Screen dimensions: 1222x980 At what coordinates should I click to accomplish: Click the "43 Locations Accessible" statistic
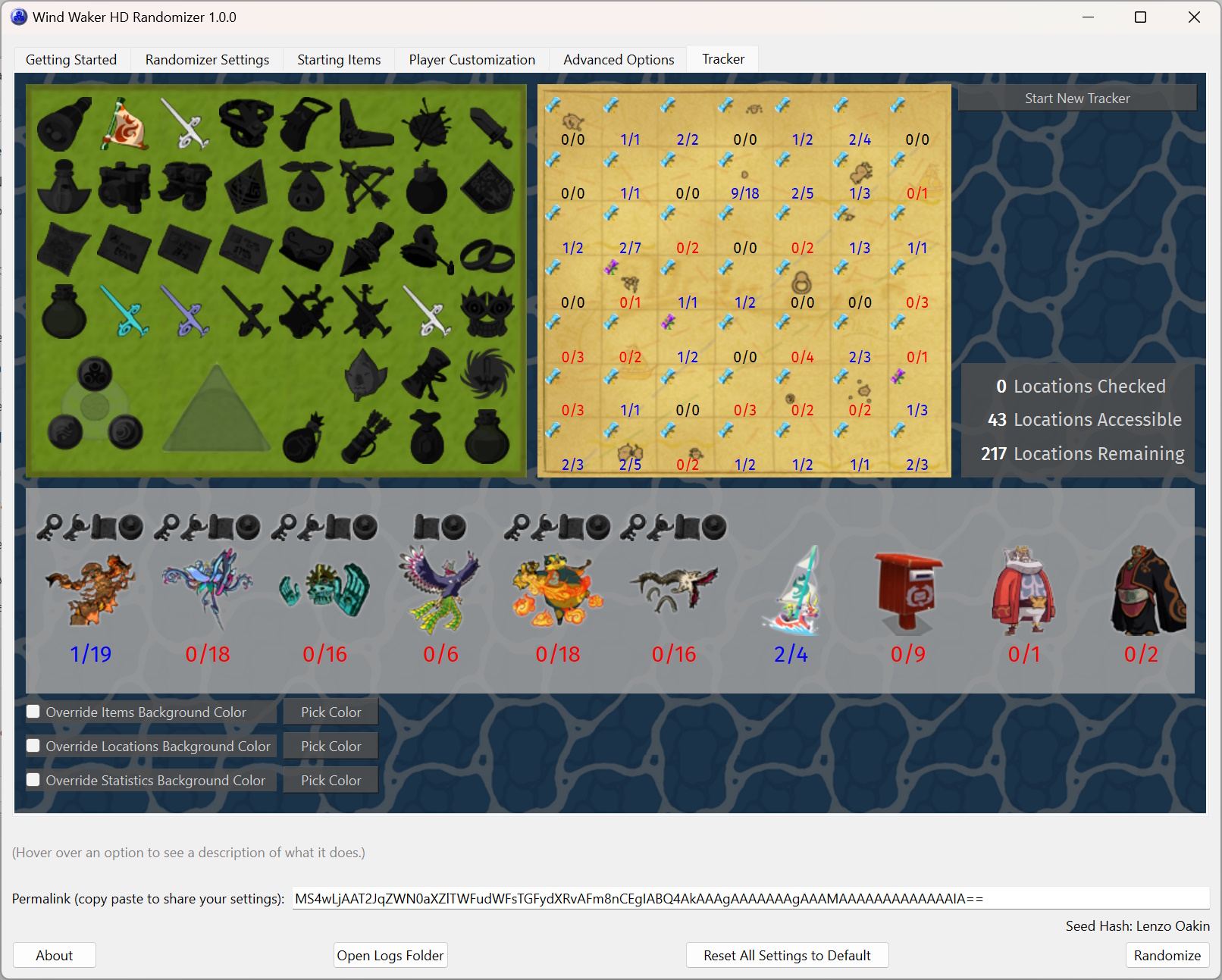tap(1084, 419)
